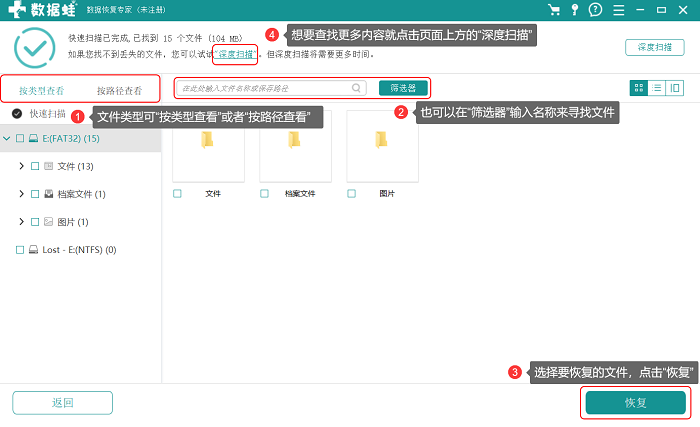Open the shopping cart icon
Viewport: 700px width, 427px height.
tap(554, 10)
